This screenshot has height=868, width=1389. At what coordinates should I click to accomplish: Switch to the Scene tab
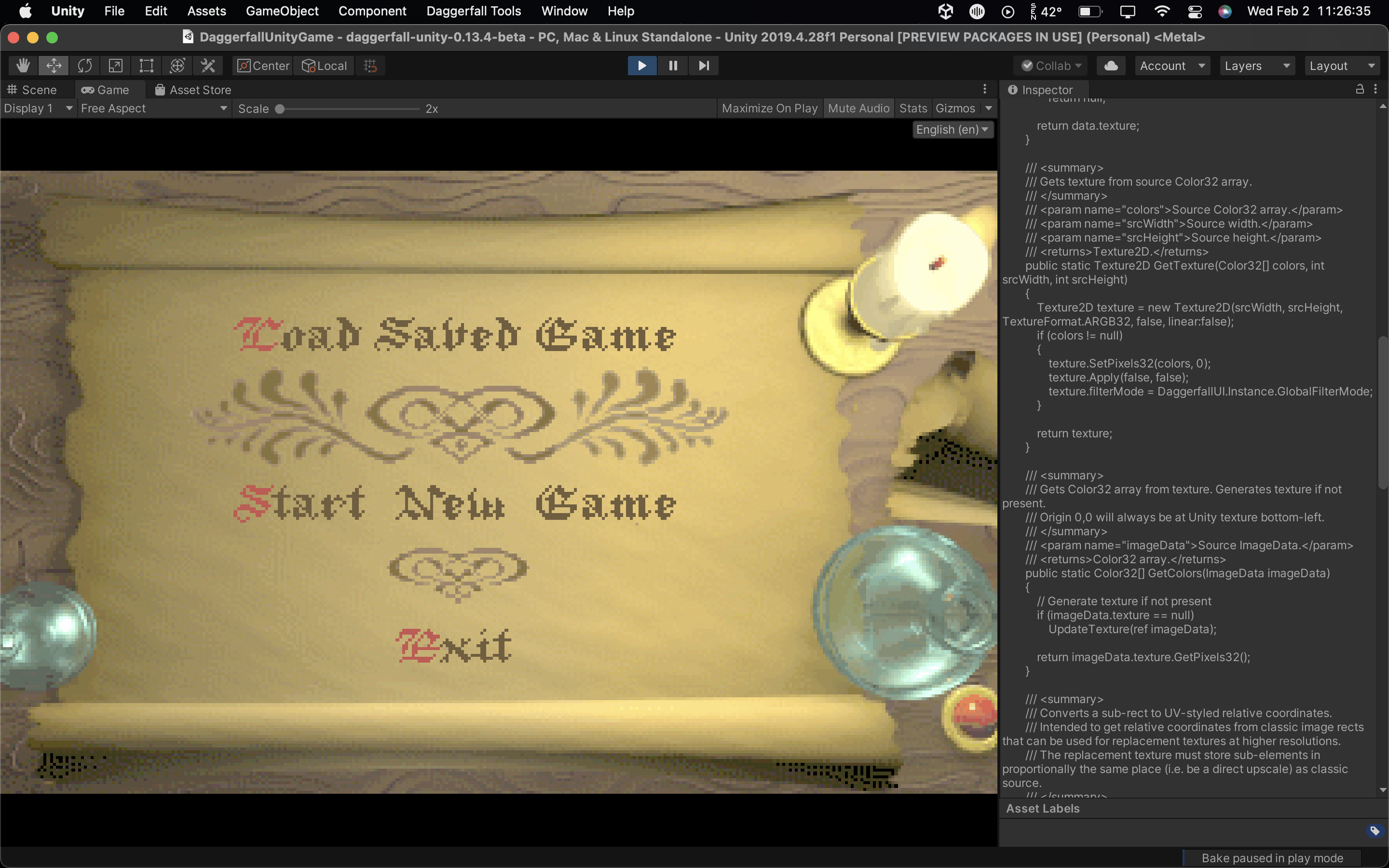click(32, 90)
